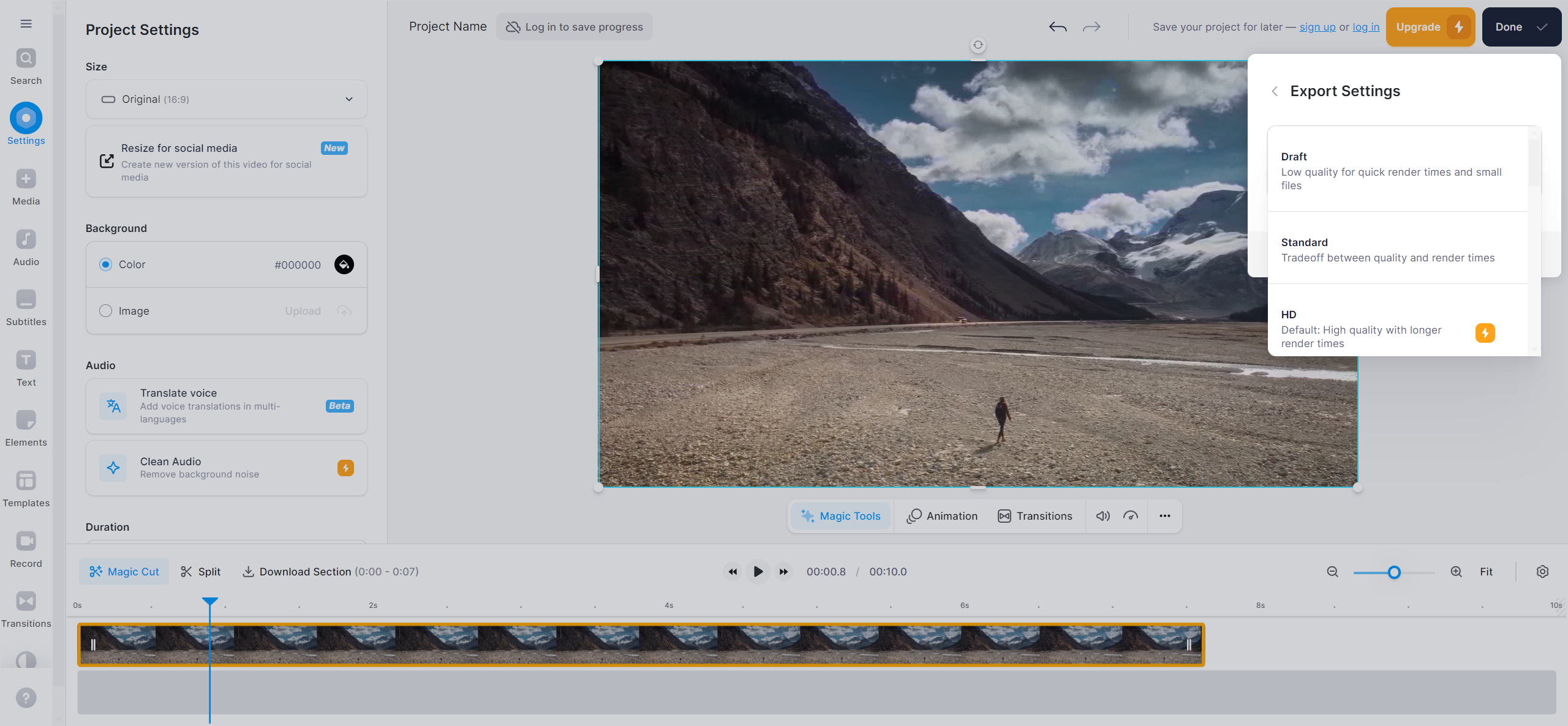This screenshot has height=726, width=1568.
Task: Open the Elements sidebar panel
Action: [26, 428]
